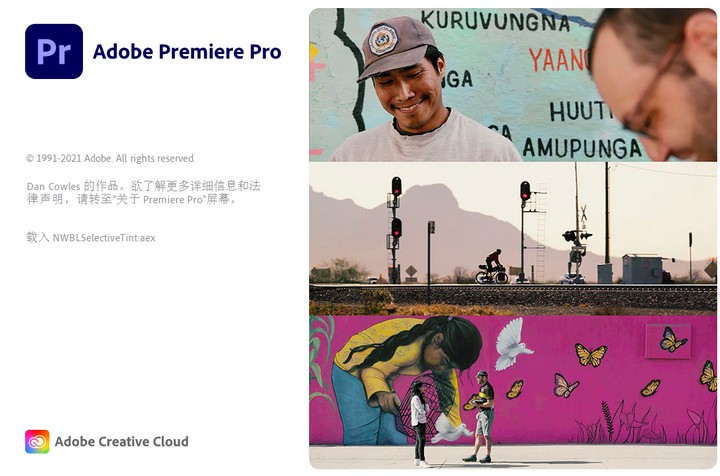Click the AMUPUNGA wall lettering
This screenshot has width=720, height=476.
582,147
